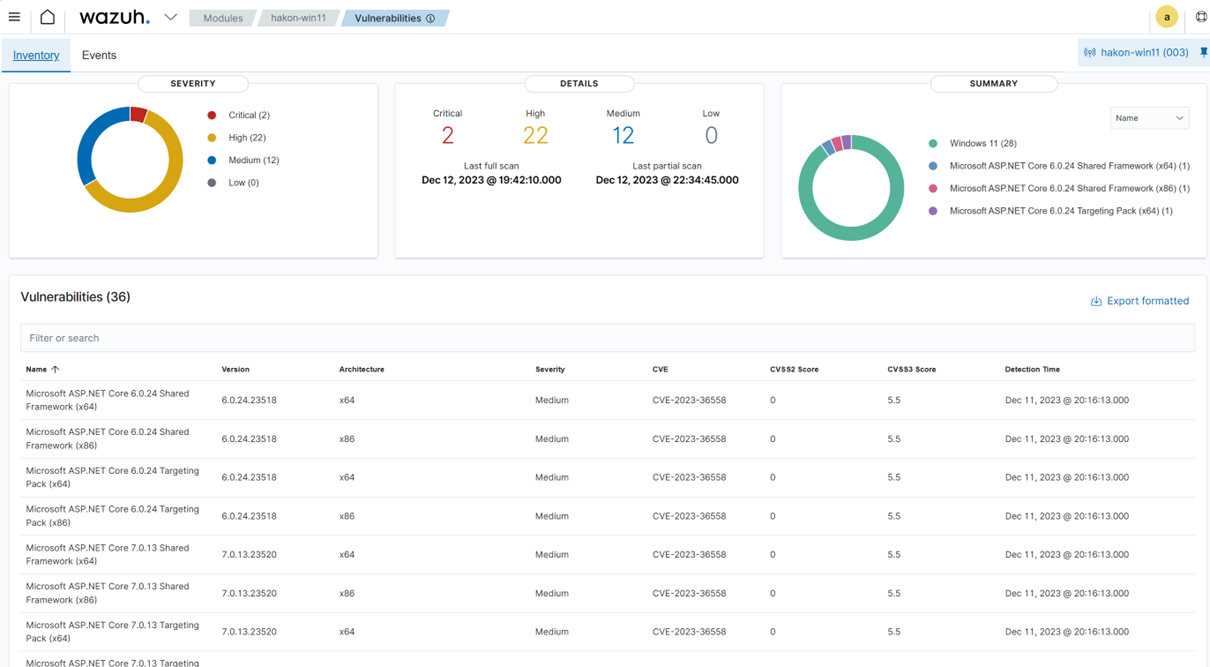Sort by the CVSS3 Score column header

911,369
